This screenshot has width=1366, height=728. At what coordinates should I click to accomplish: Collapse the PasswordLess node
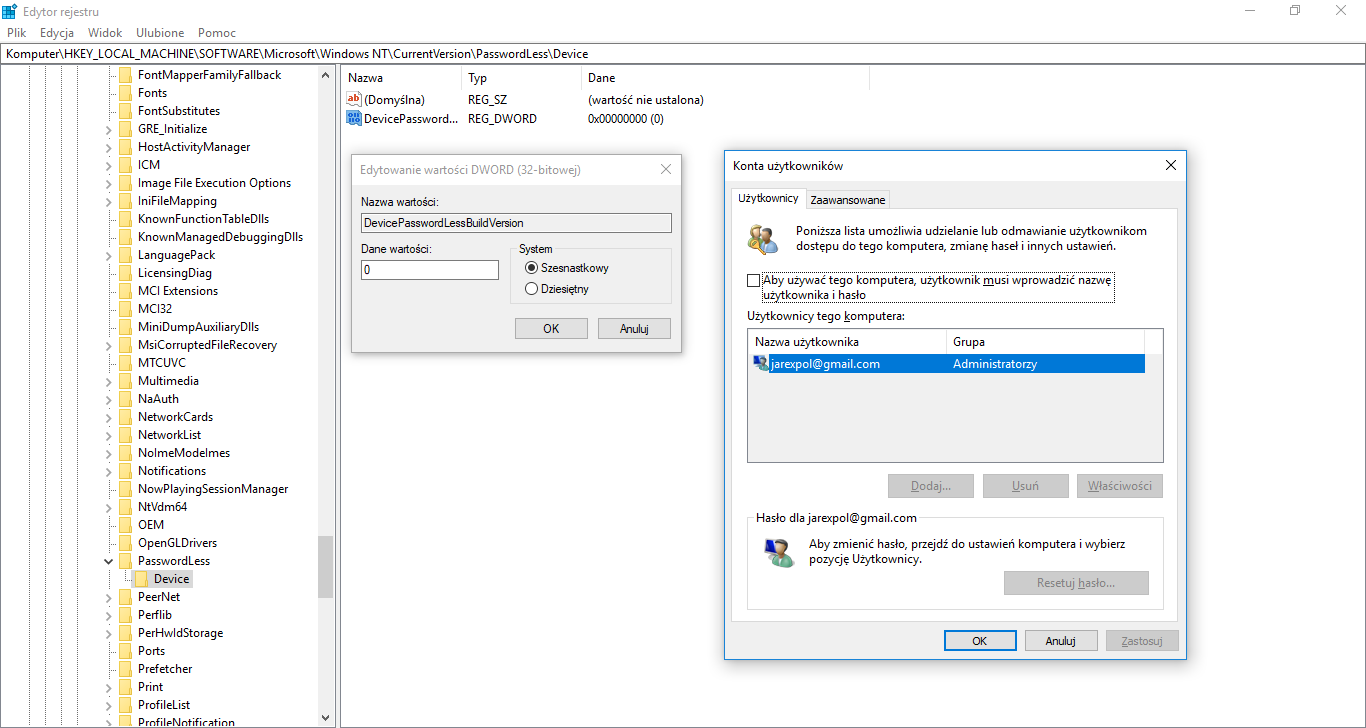109,561
